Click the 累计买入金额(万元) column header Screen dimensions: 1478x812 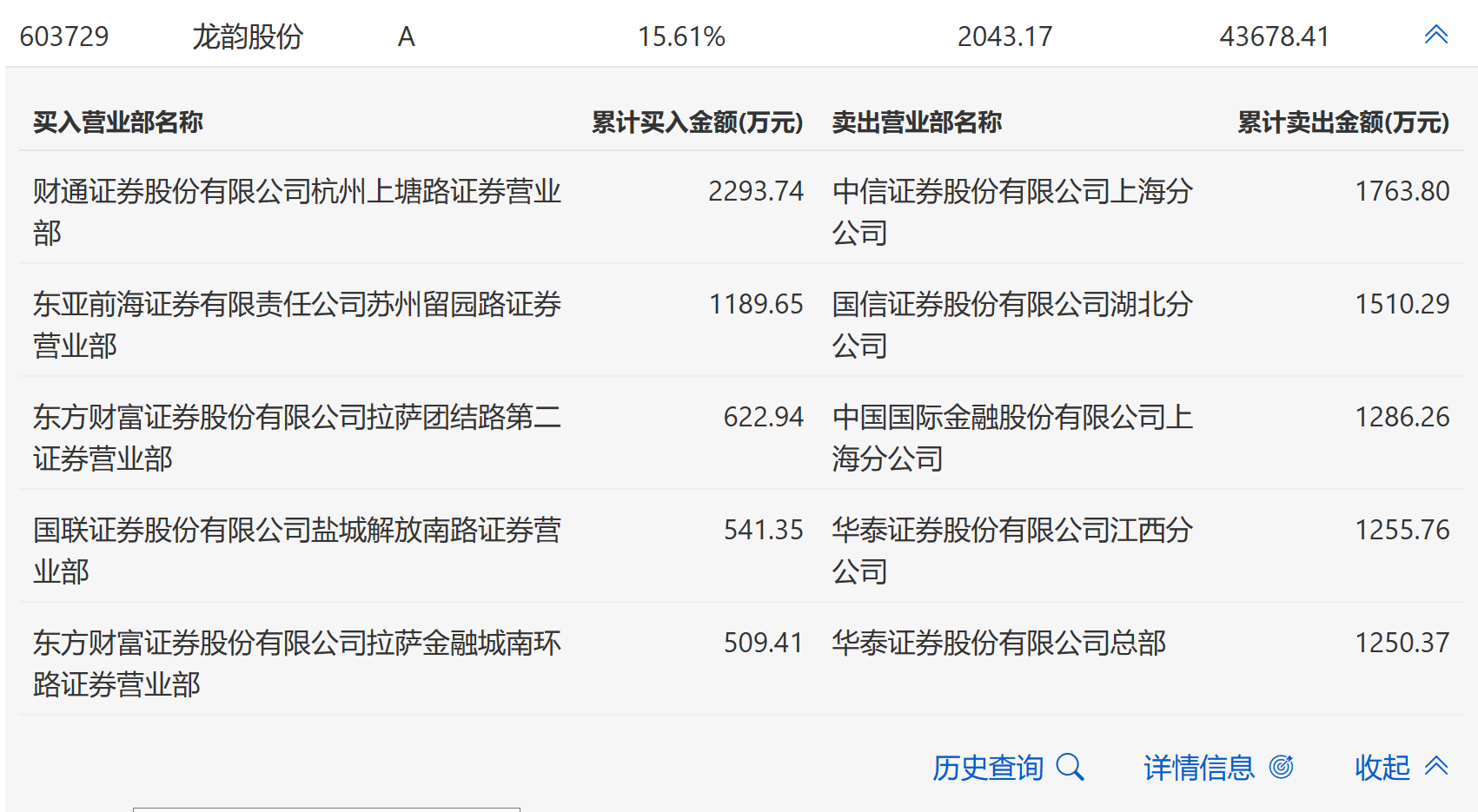[698, 122]
